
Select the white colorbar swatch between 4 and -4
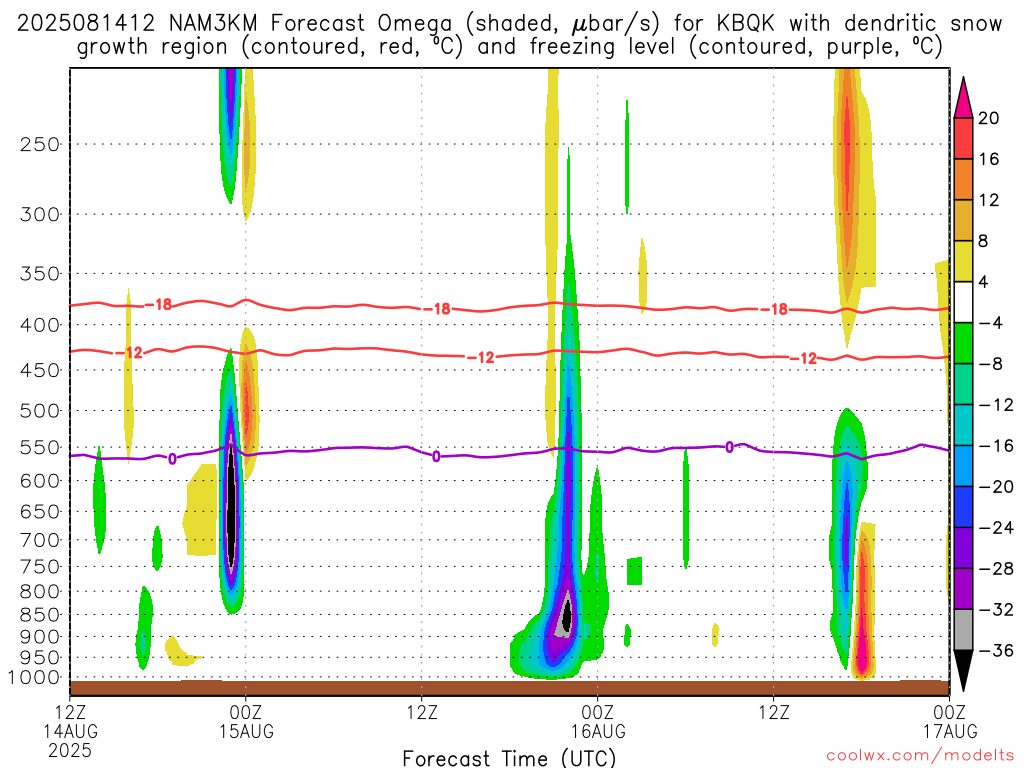coord(963,302)
